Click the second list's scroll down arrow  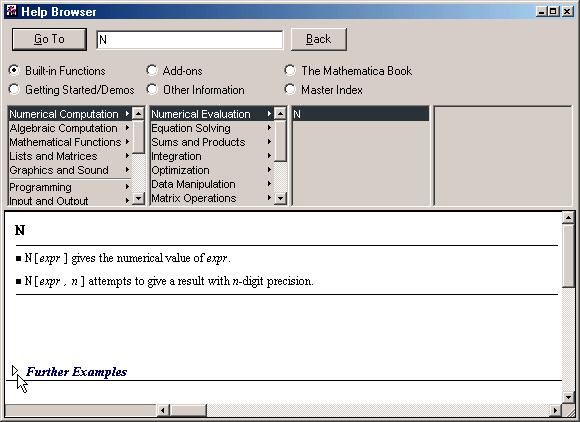pyautogui.click(x=280, y=199)
